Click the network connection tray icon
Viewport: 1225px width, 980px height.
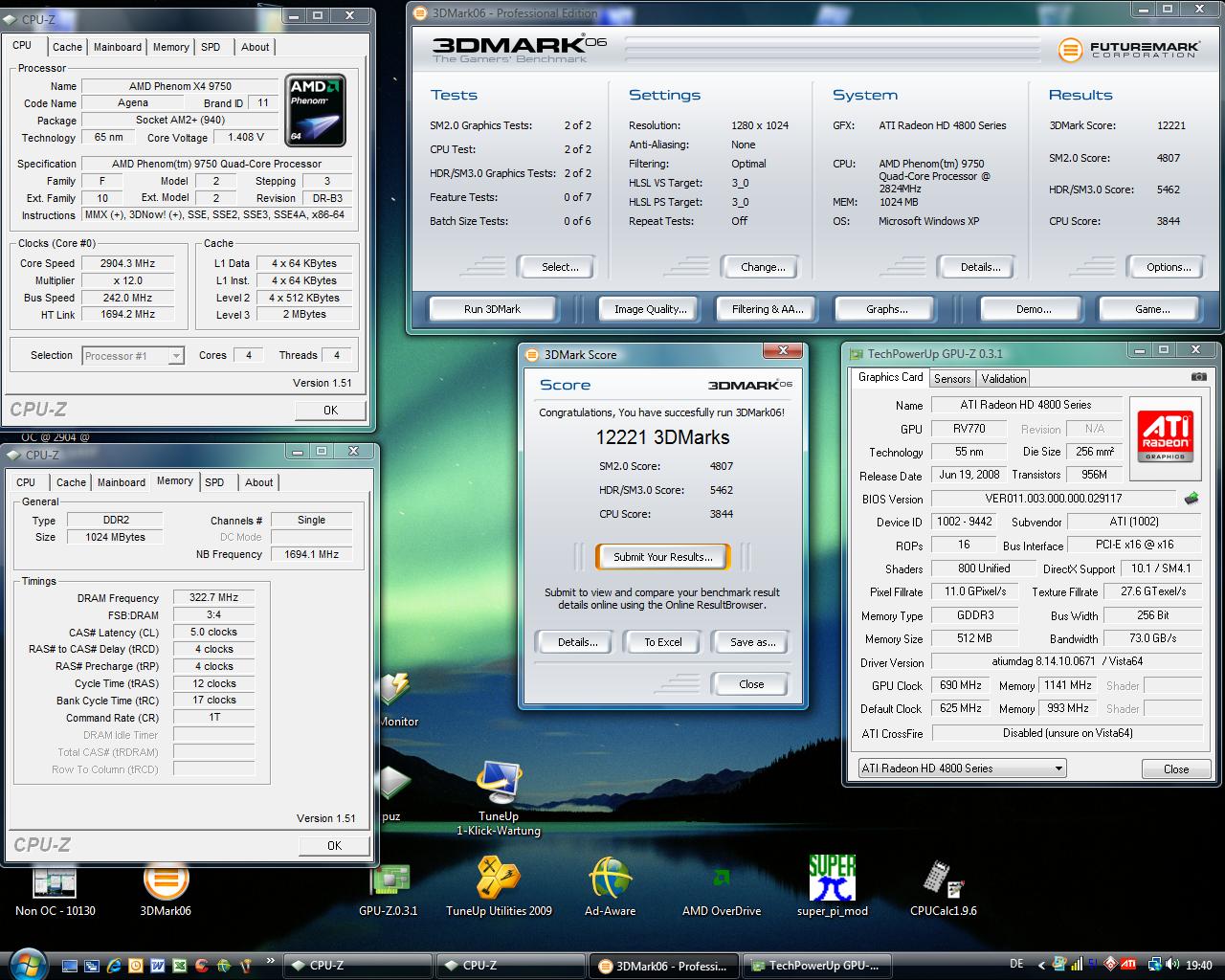1156,965
